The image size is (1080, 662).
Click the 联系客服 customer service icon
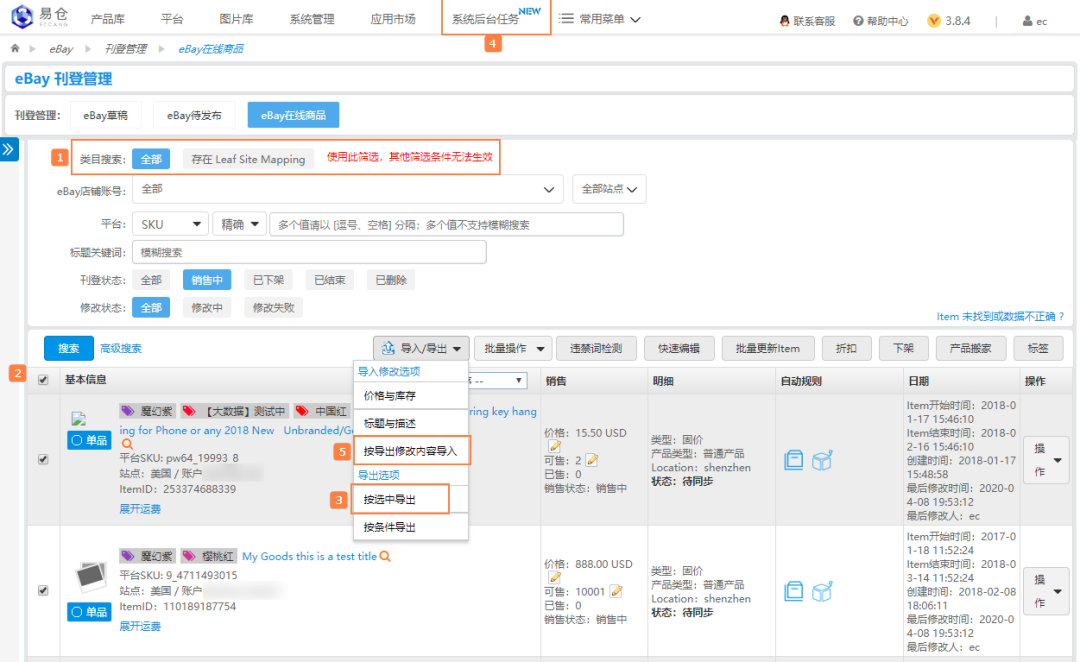click(785, 20)
